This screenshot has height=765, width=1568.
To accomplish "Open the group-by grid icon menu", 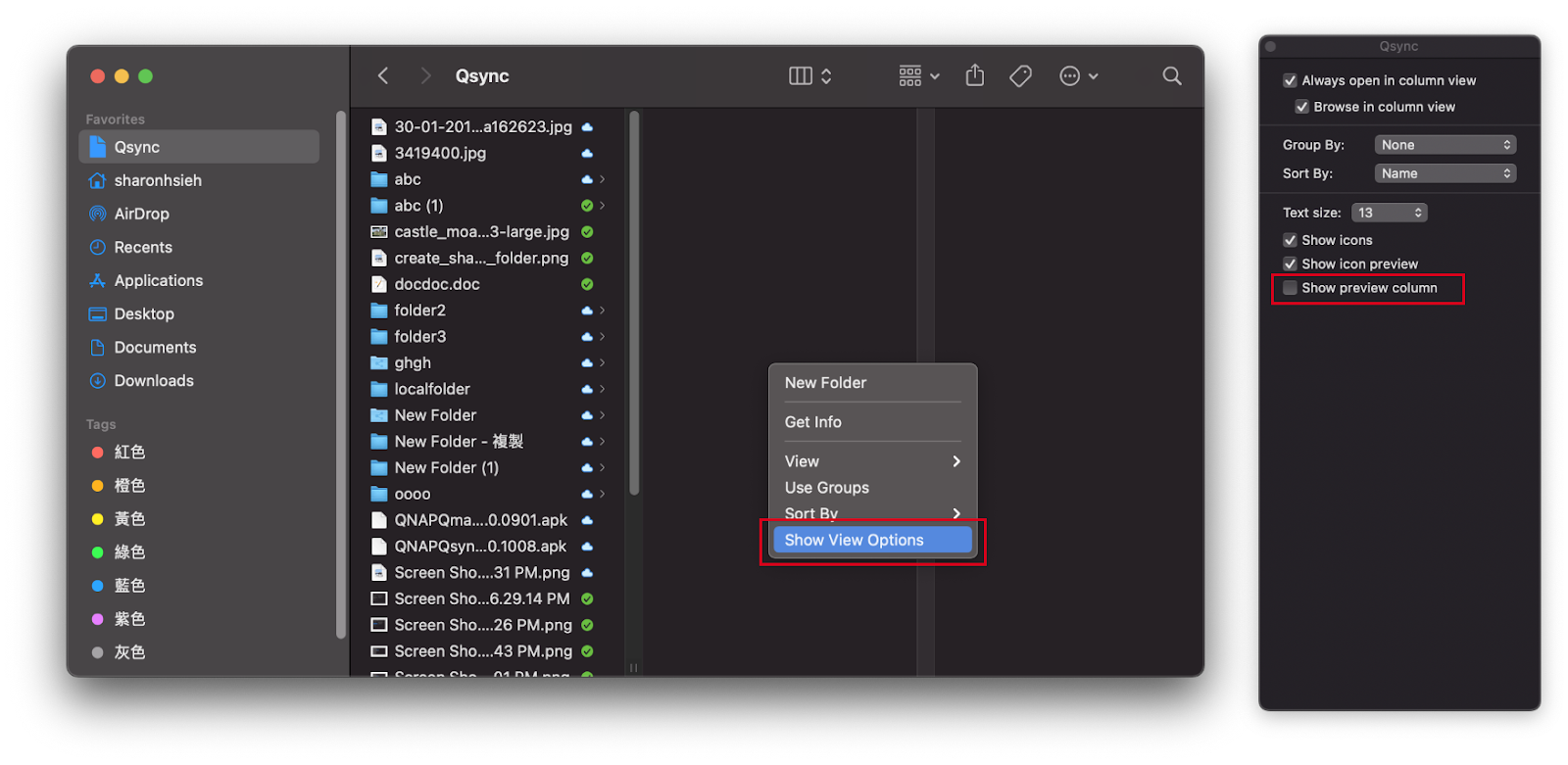I will click(918, 76).
